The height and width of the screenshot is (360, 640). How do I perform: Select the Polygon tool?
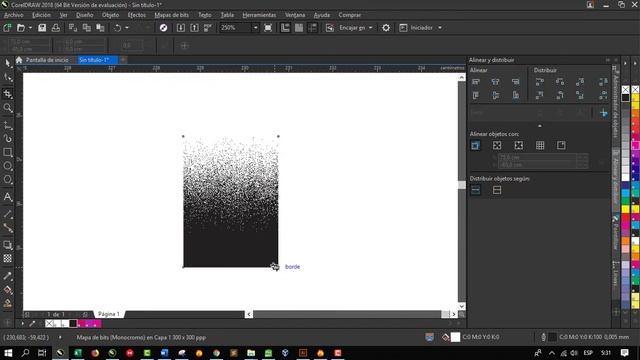coord(7,180)
